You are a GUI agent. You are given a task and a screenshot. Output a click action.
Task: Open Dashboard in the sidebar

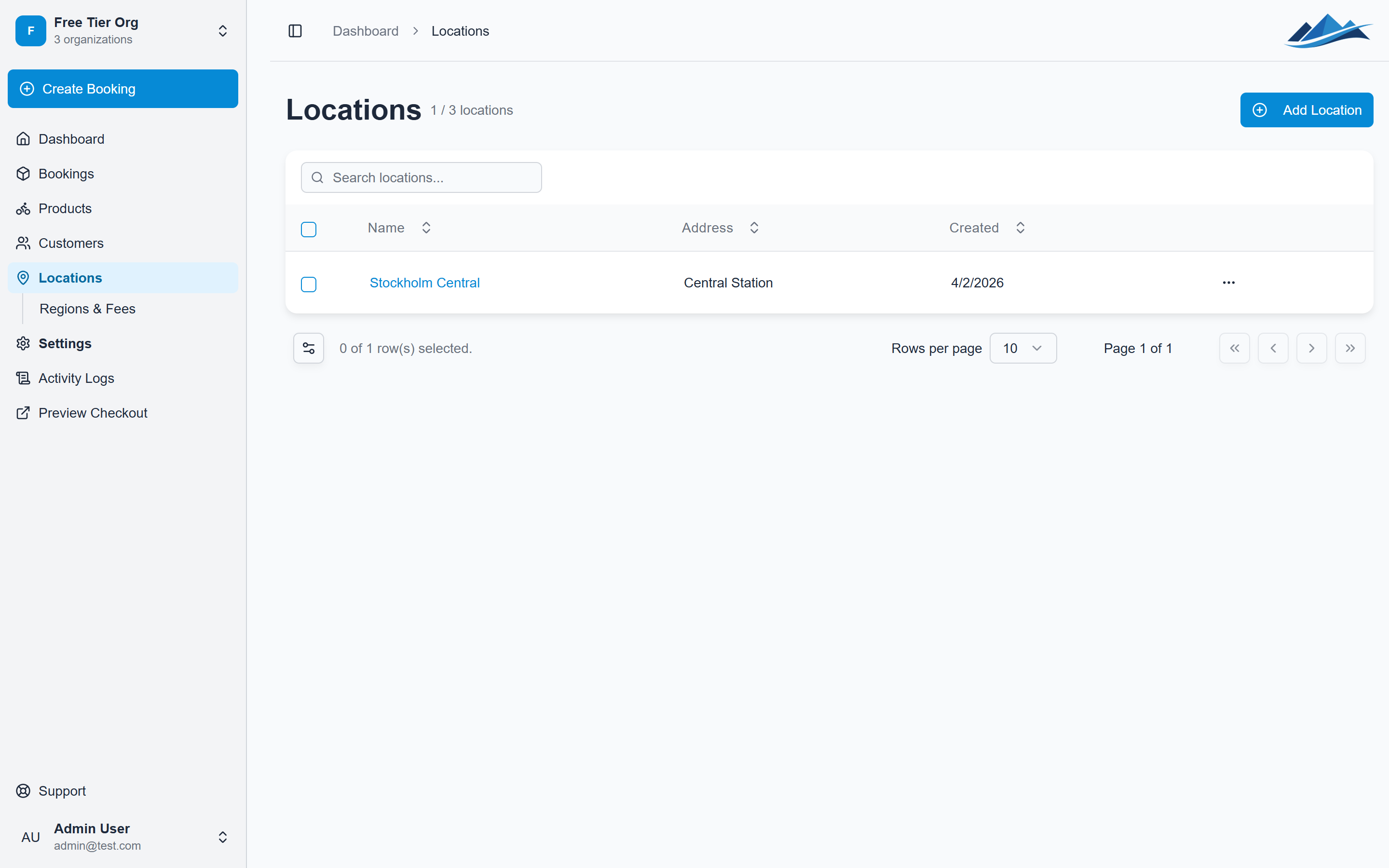tap(123, 139)
